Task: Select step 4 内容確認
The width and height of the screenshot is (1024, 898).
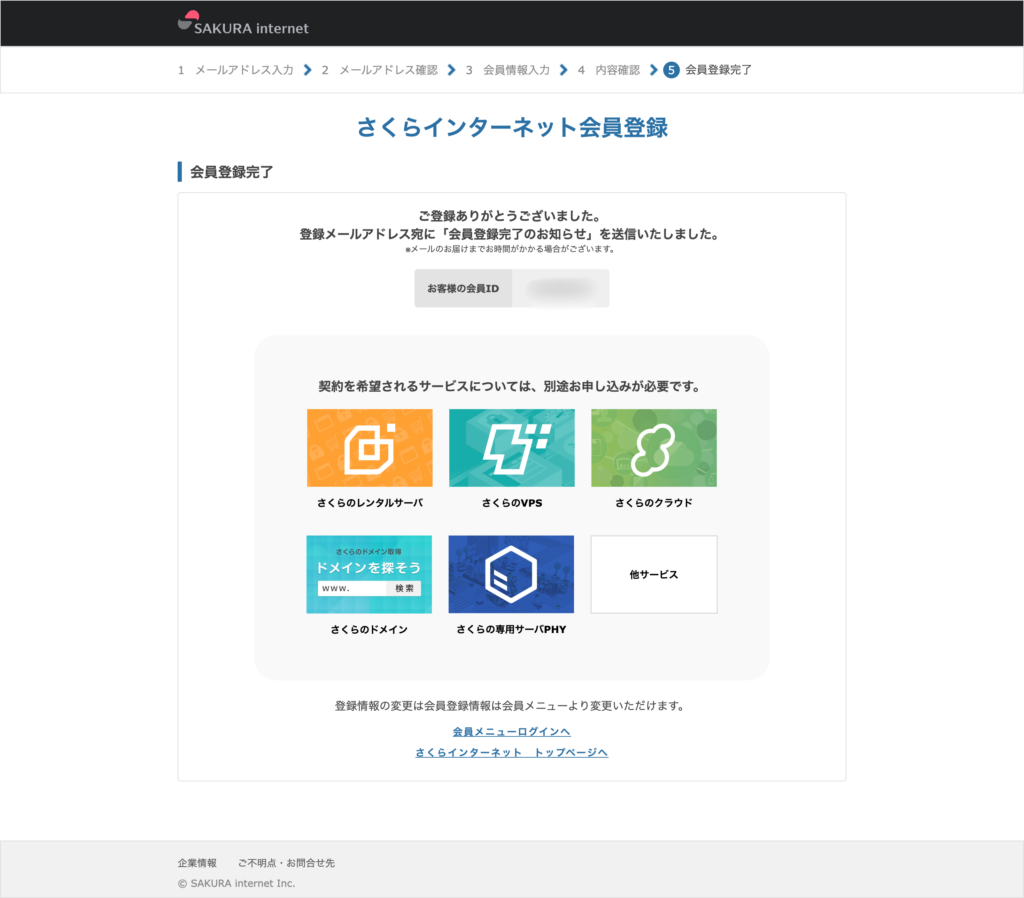Action: 609,70
